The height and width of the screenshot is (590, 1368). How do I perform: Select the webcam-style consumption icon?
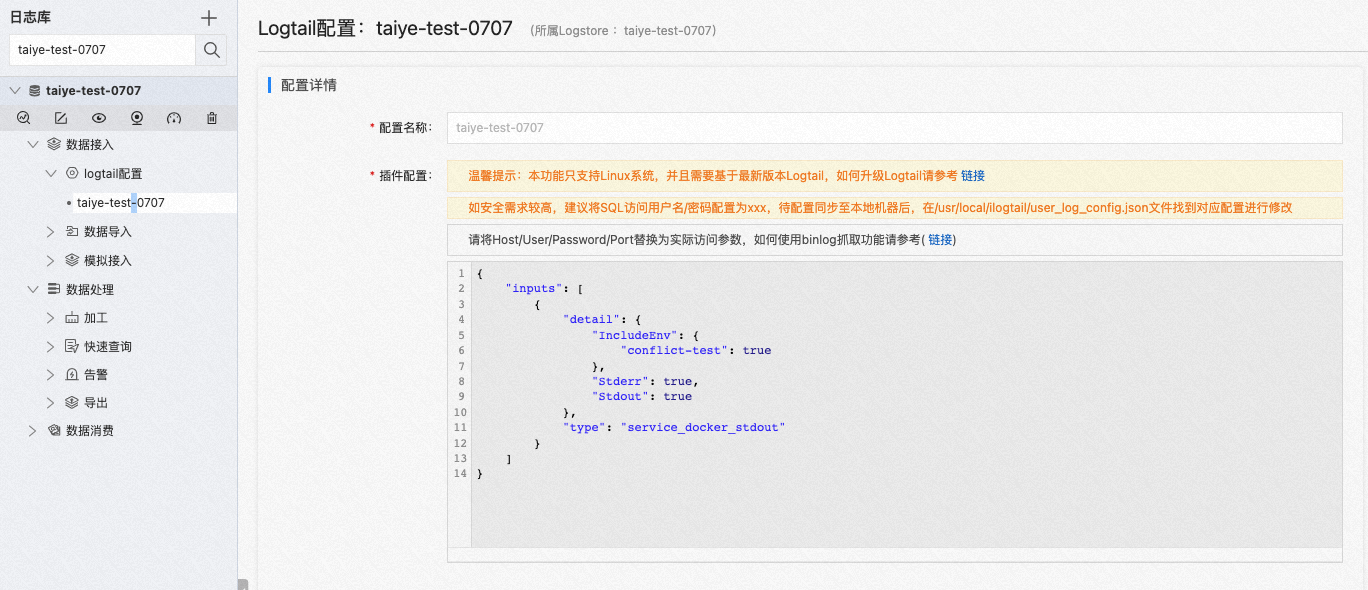pos(137,117)
